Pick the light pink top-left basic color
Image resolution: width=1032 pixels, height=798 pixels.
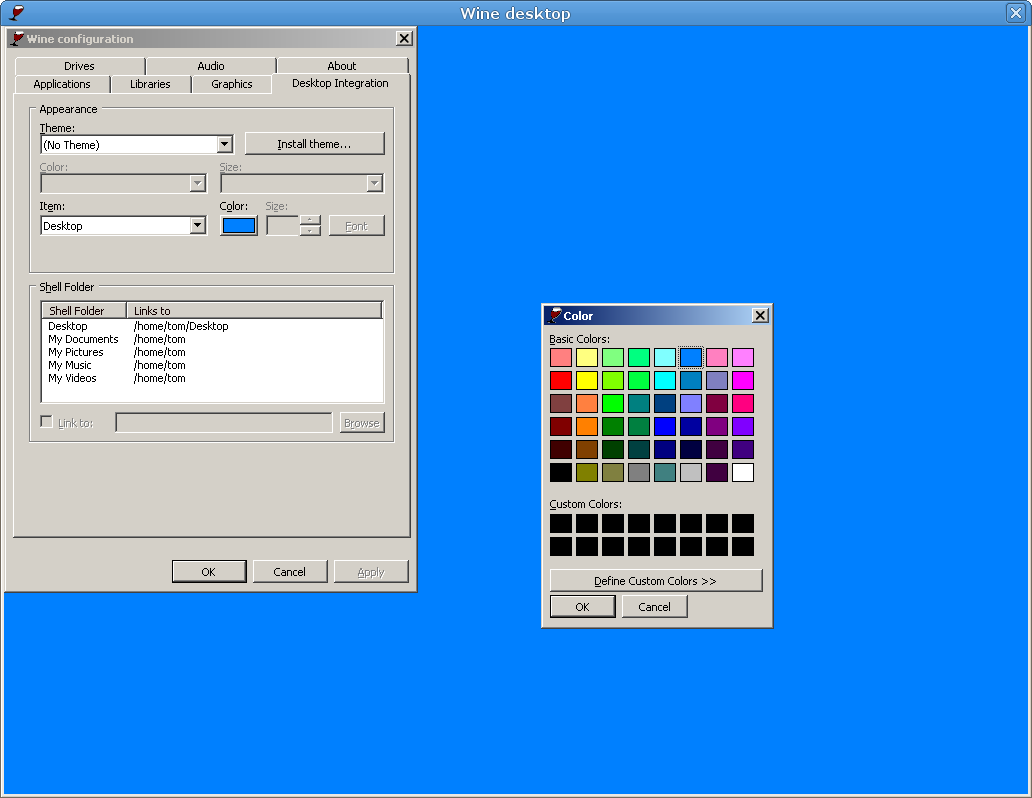[561, 357]
